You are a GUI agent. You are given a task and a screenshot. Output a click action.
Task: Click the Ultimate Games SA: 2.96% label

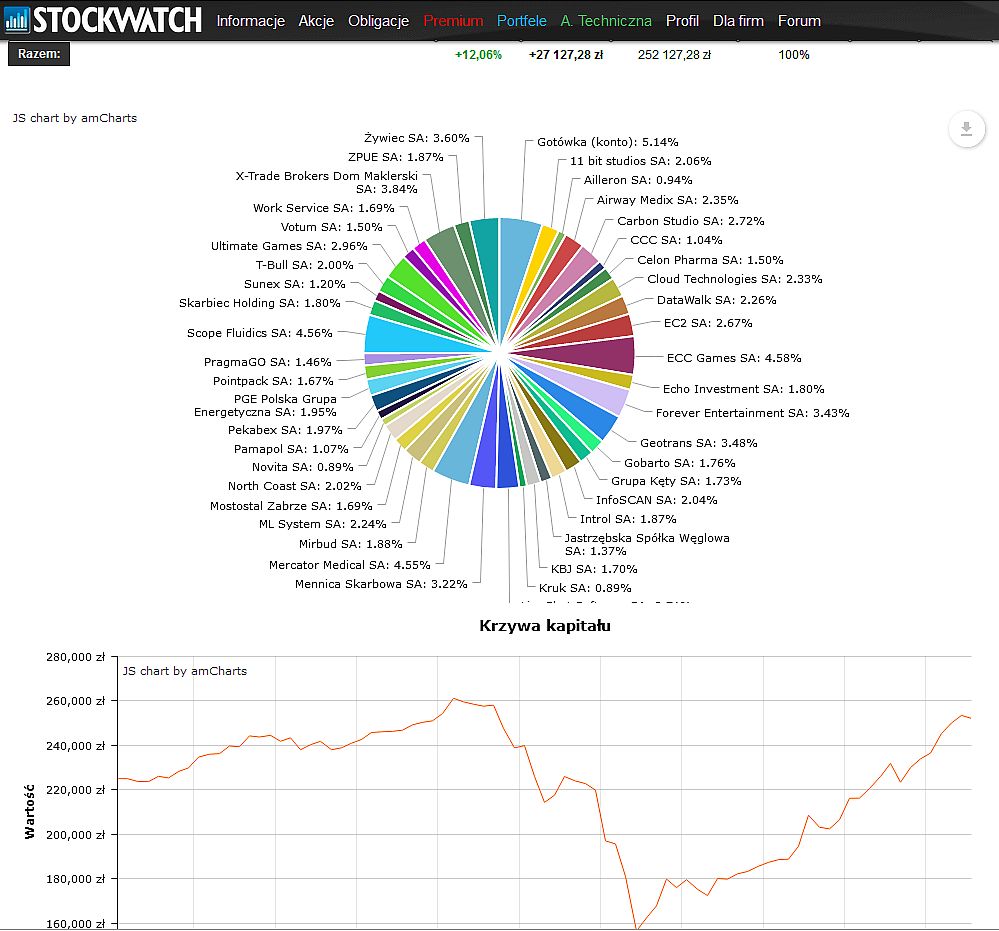click(x=289, y=246)
